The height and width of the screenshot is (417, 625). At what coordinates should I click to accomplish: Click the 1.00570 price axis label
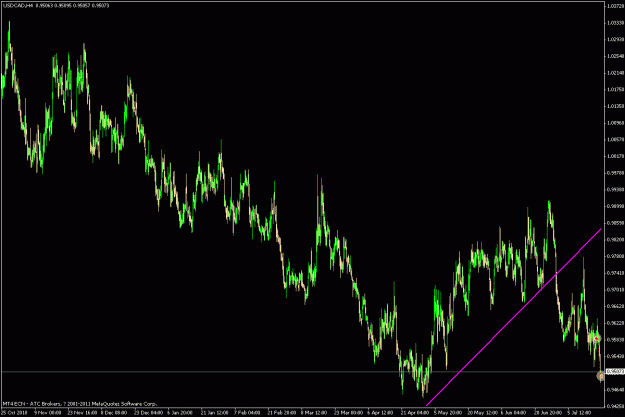[x=615, y=140]
